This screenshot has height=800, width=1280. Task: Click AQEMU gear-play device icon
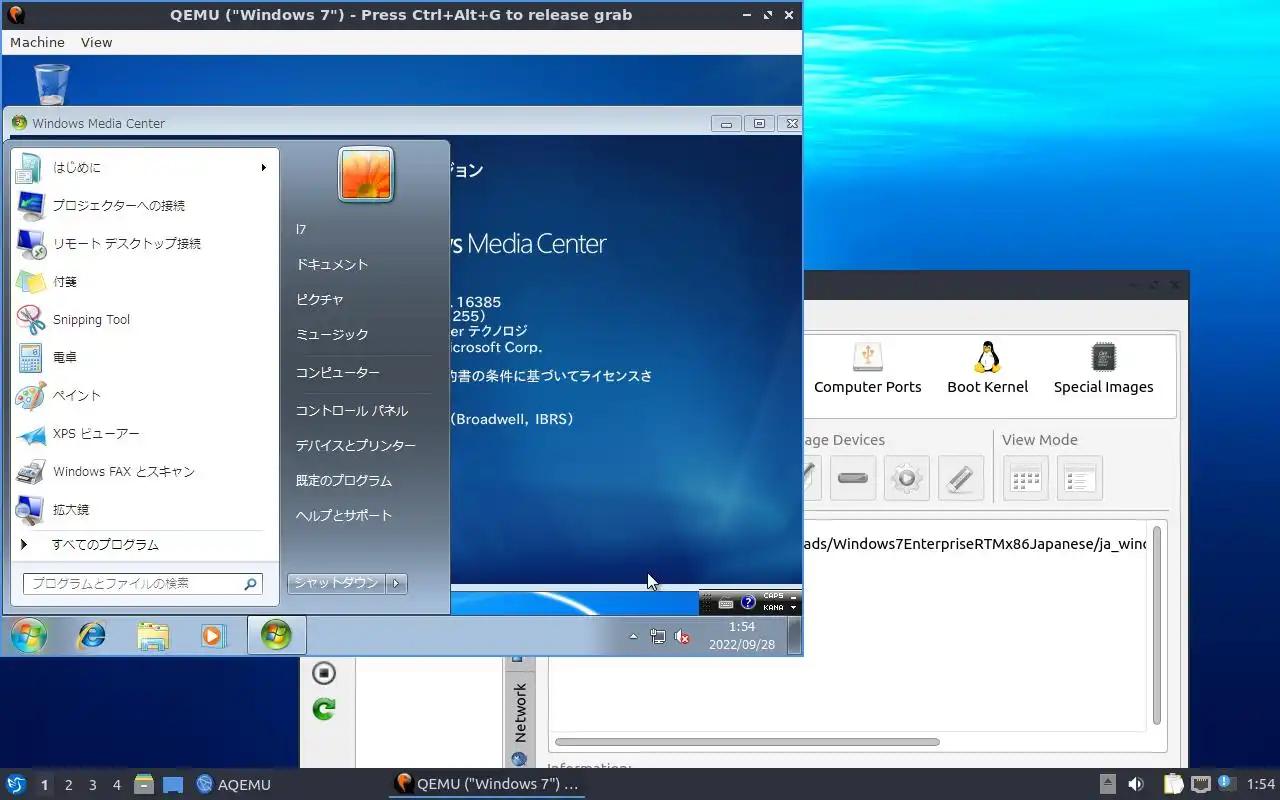[x=906, y=478]
